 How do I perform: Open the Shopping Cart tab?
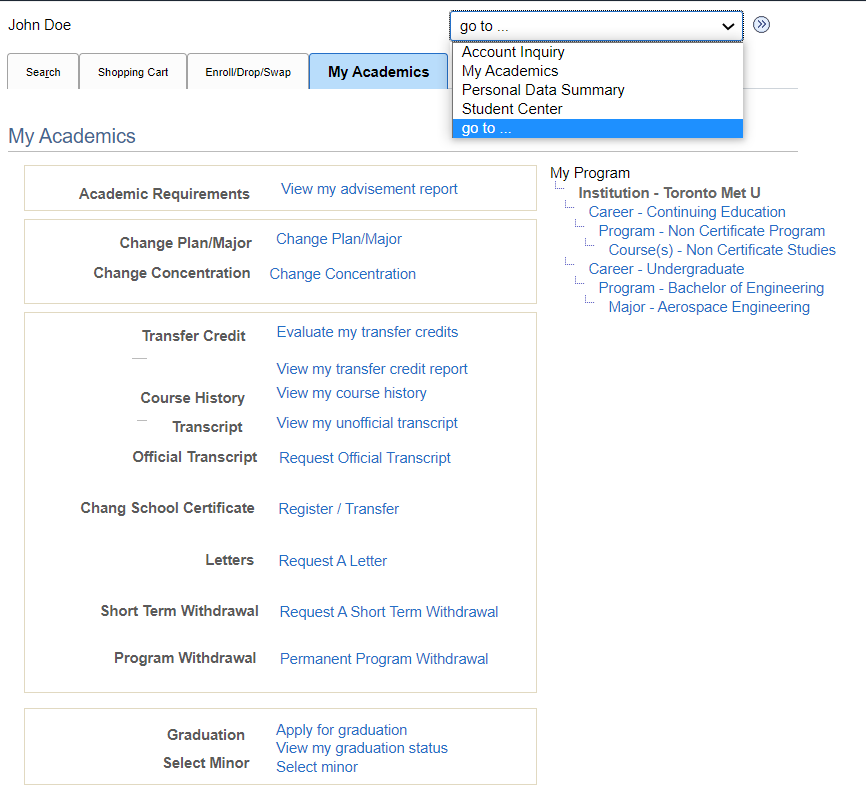point(133,72)
